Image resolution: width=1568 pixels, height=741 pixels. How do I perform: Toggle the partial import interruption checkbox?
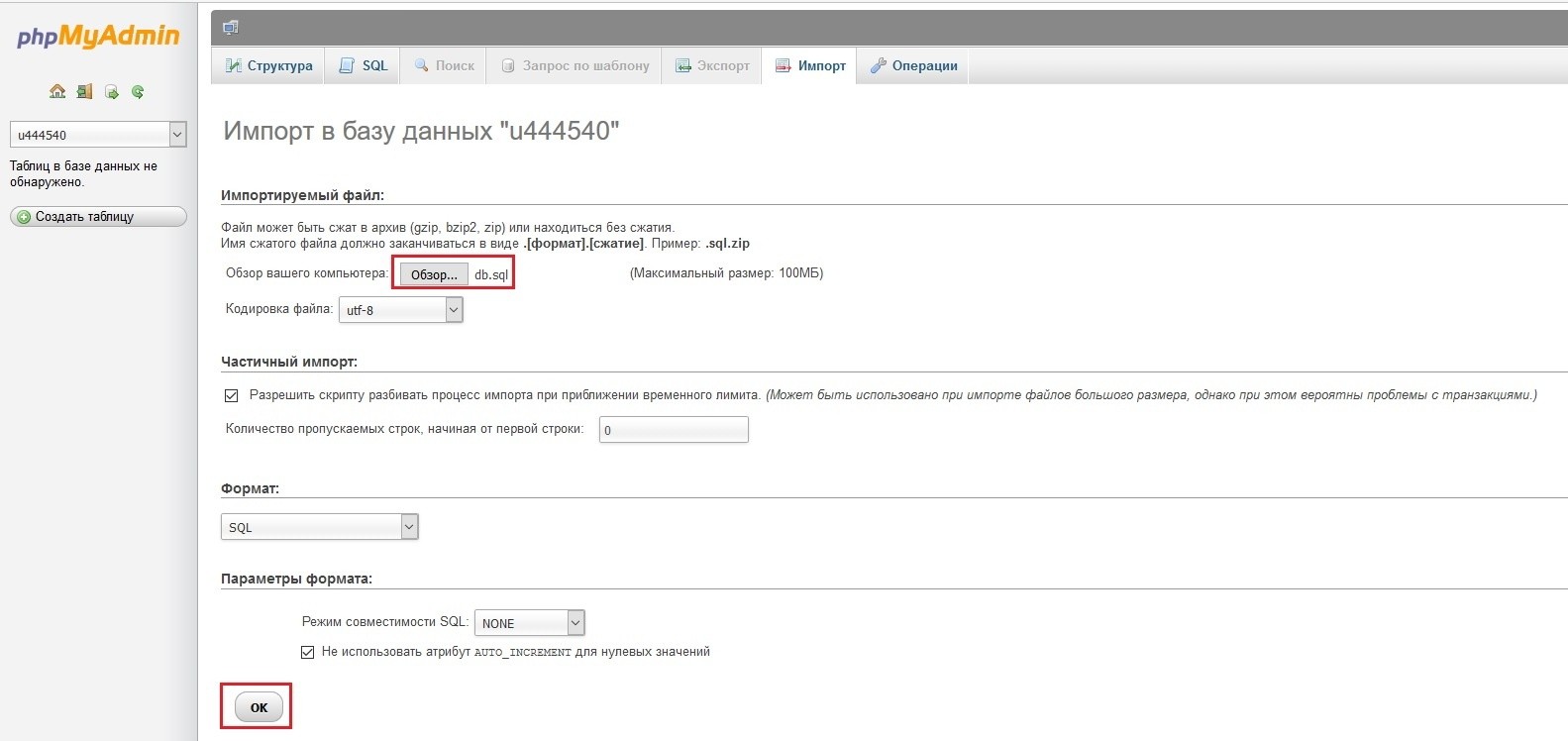coord(232,395)
